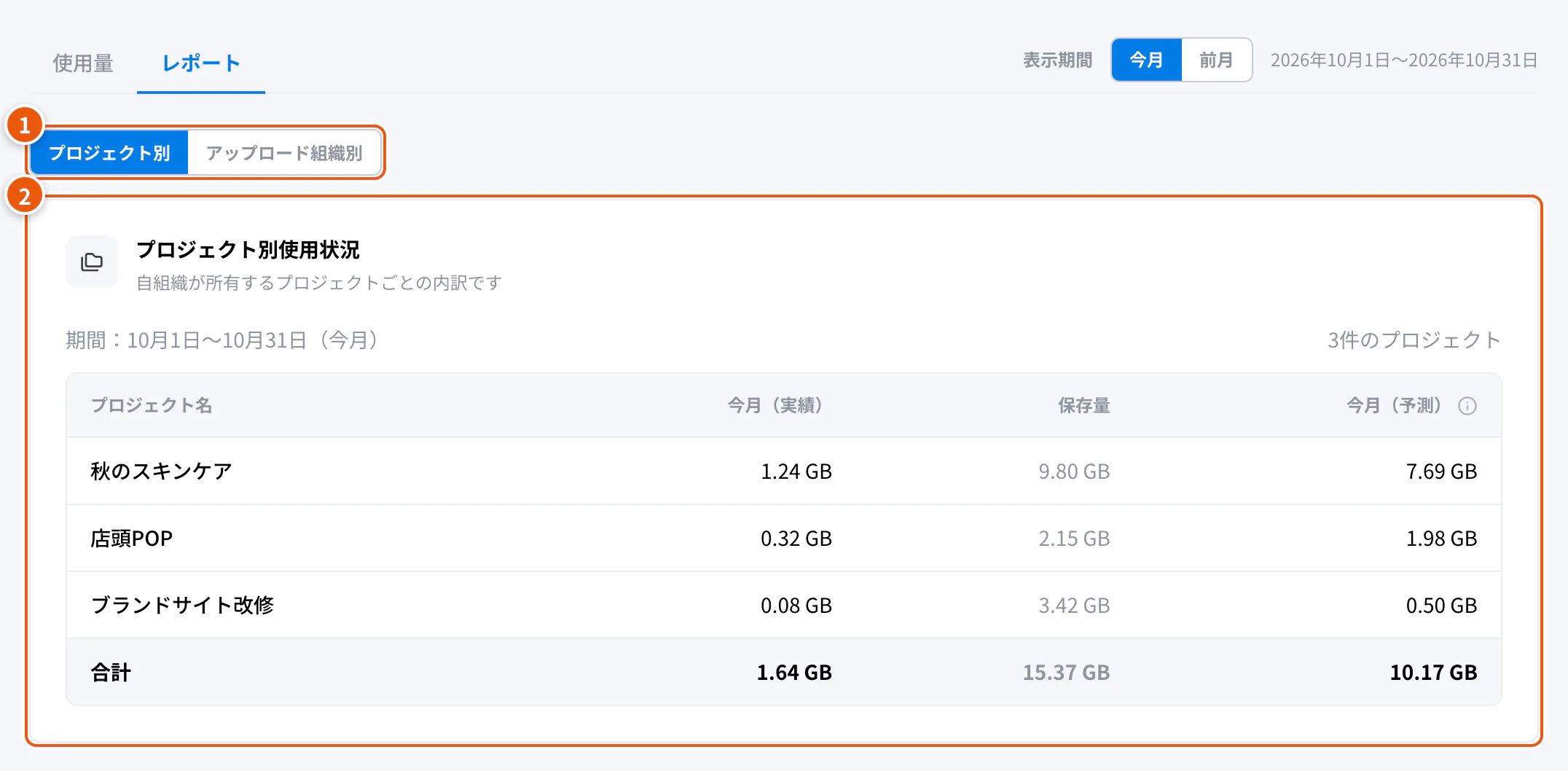Click the project folders icon beside プロジェクト別使用状況
The width and height of the screenshot is (1568, 771).
(x=92, y=262)
